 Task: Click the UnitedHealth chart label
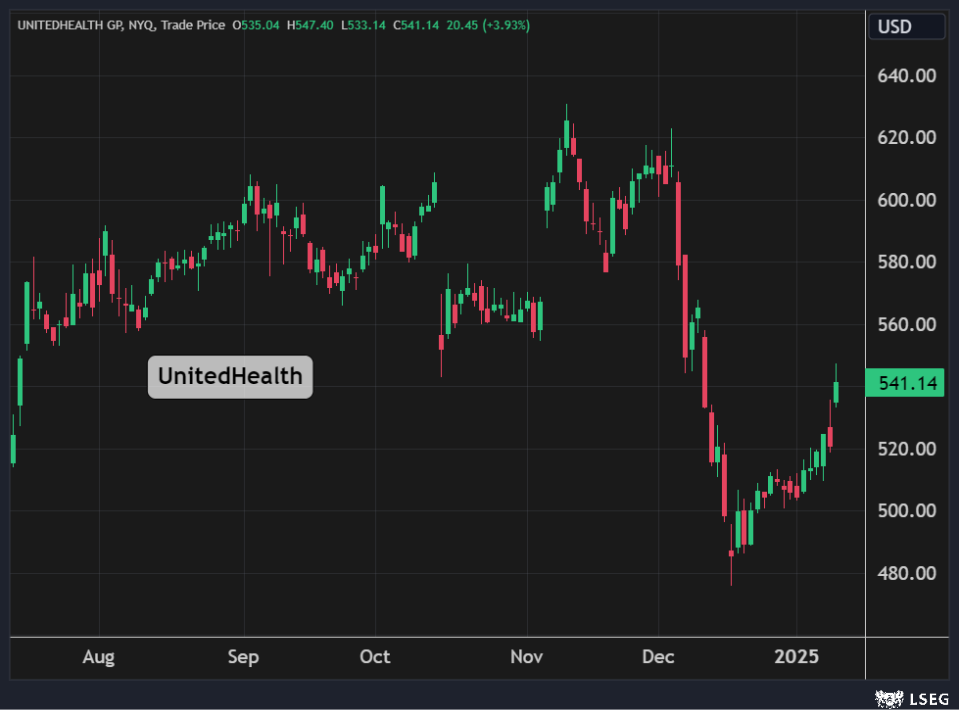pos(230,377)
